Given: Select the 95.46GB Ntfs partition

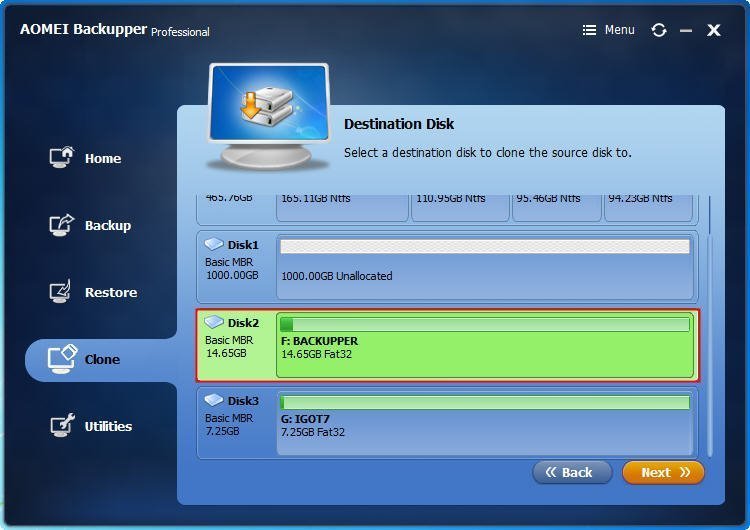Looking at the screenshot, I should click(557, 208).
